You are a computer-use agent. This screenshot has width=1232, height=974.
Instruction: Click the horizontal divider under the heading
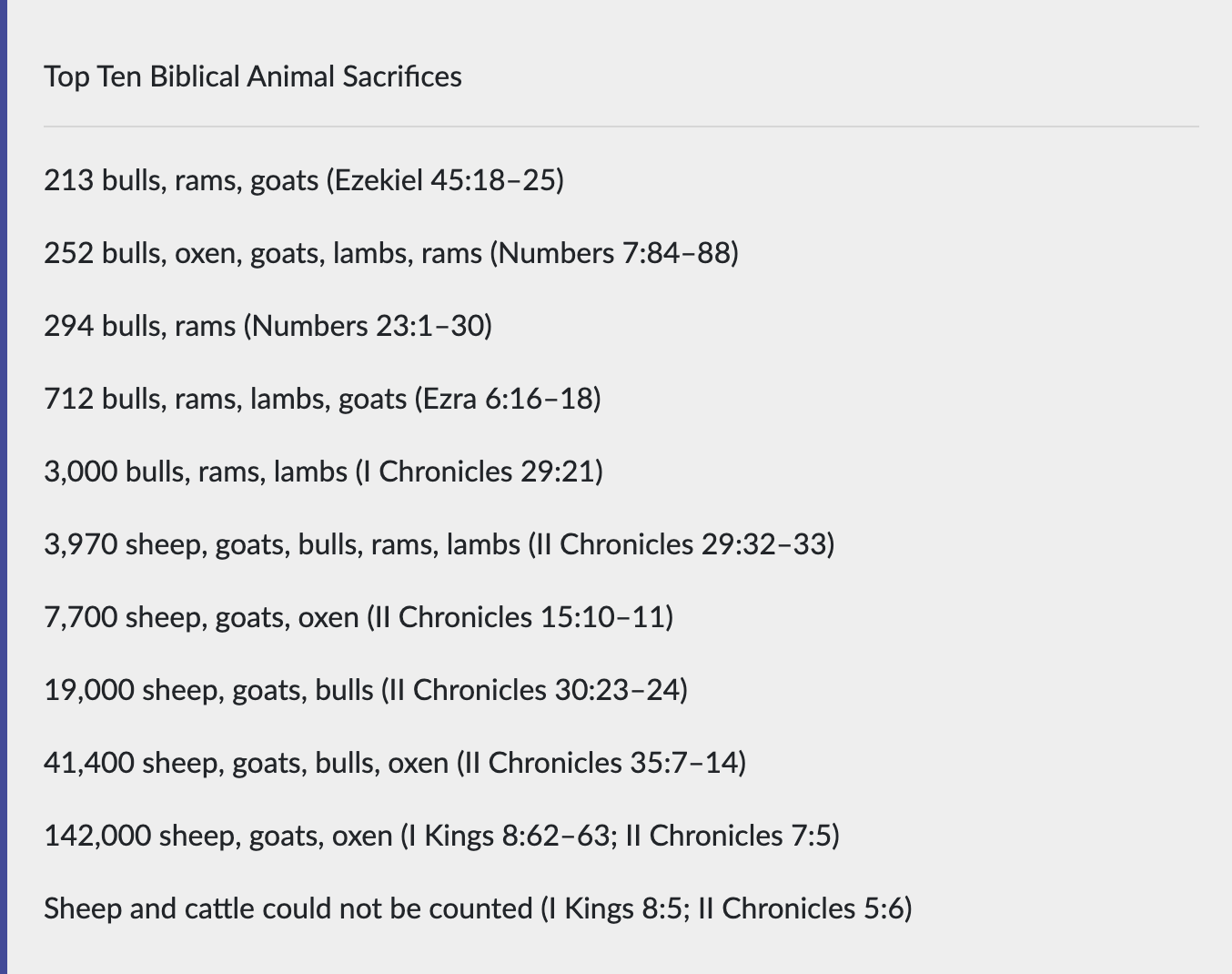pos(621,127)
